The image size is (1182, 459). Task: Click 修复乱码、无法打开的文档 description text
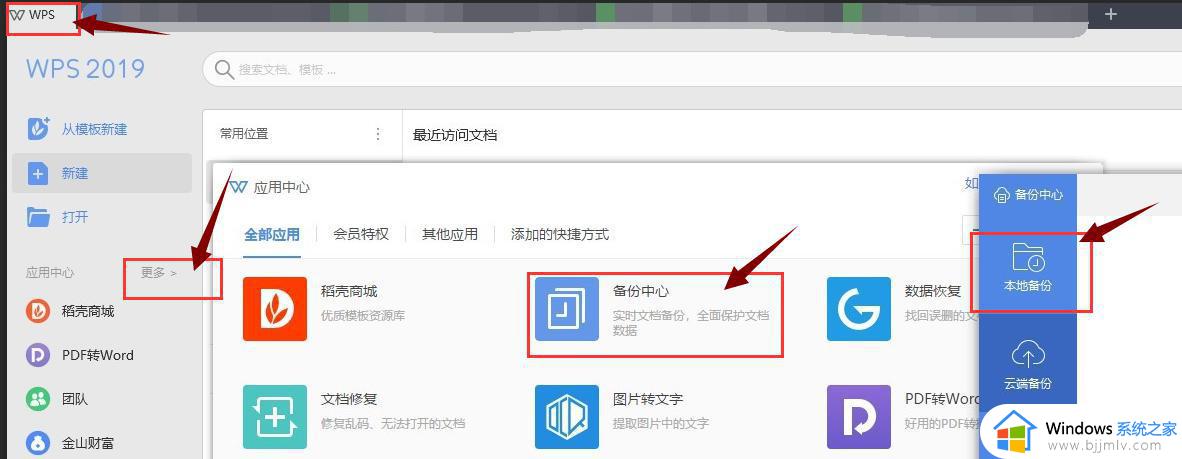(393, 424)
